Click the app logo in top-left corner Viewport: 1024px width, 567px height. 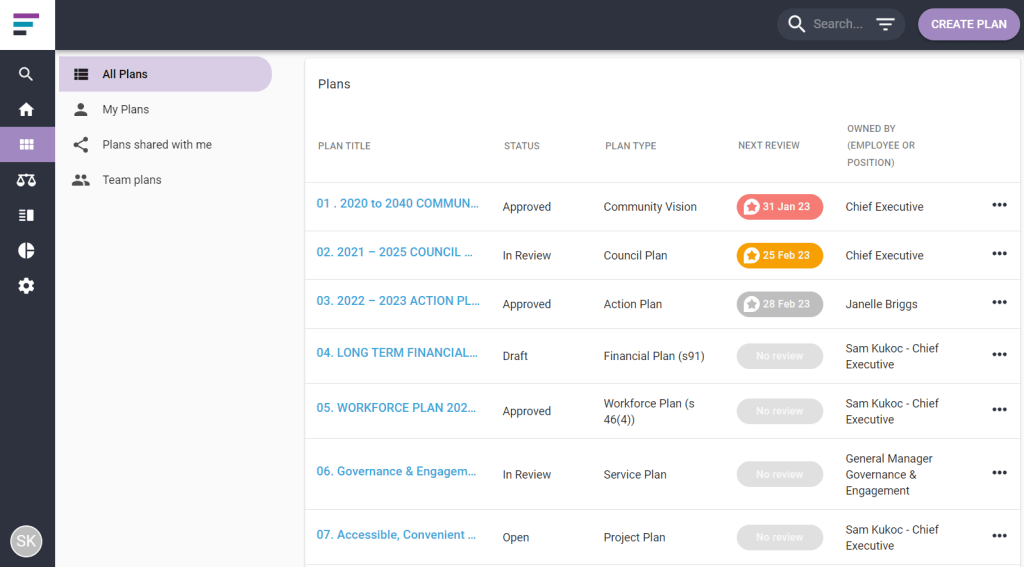pos(26,24)
